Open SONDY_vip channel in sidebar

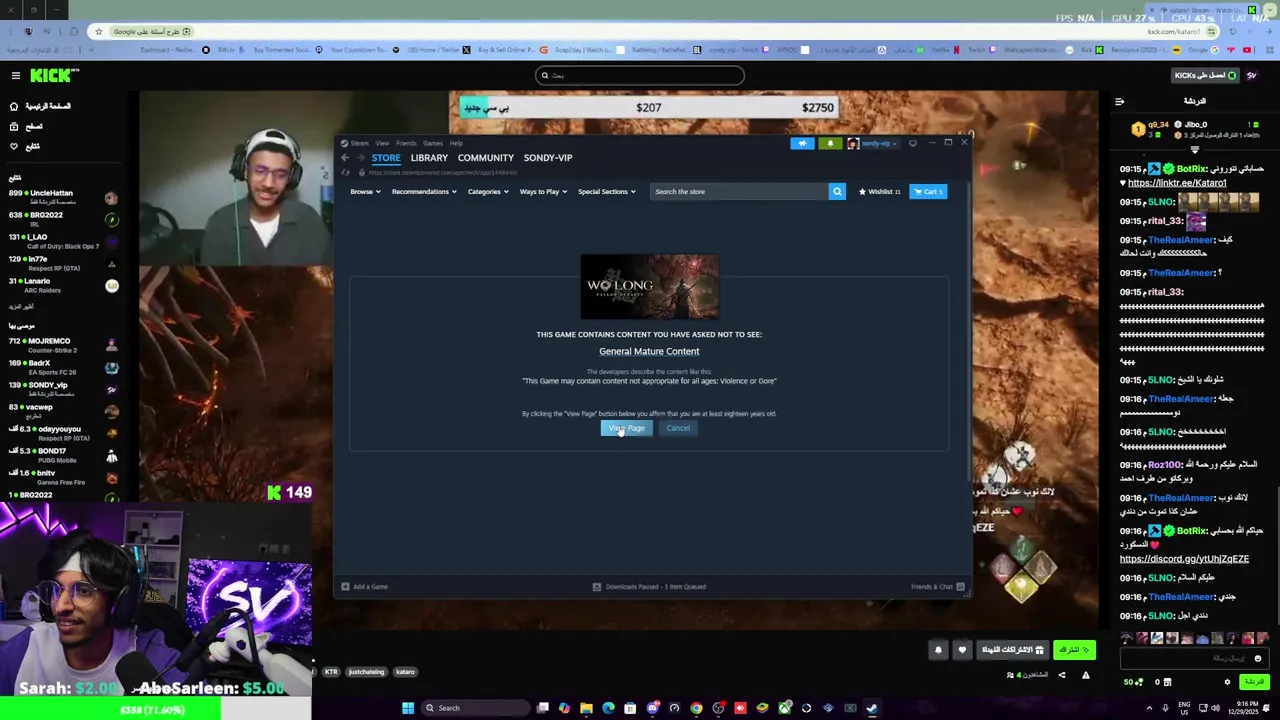(x=65, y=390)
